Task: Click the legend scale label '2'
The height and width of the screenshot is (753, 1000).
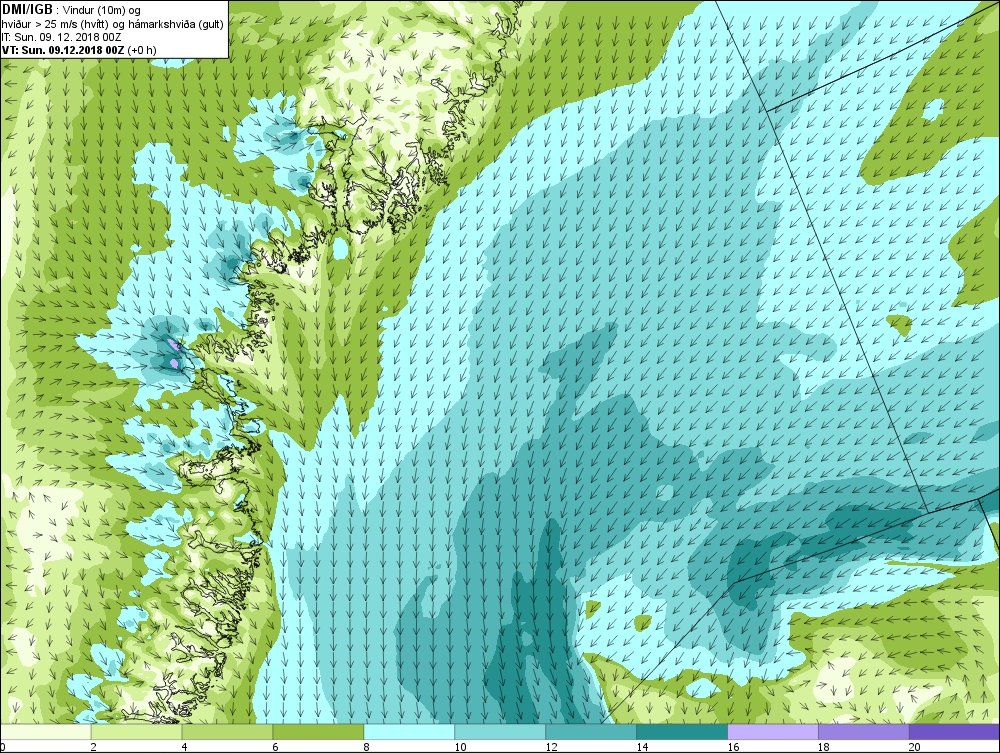Action: click(x=94, y=747)
